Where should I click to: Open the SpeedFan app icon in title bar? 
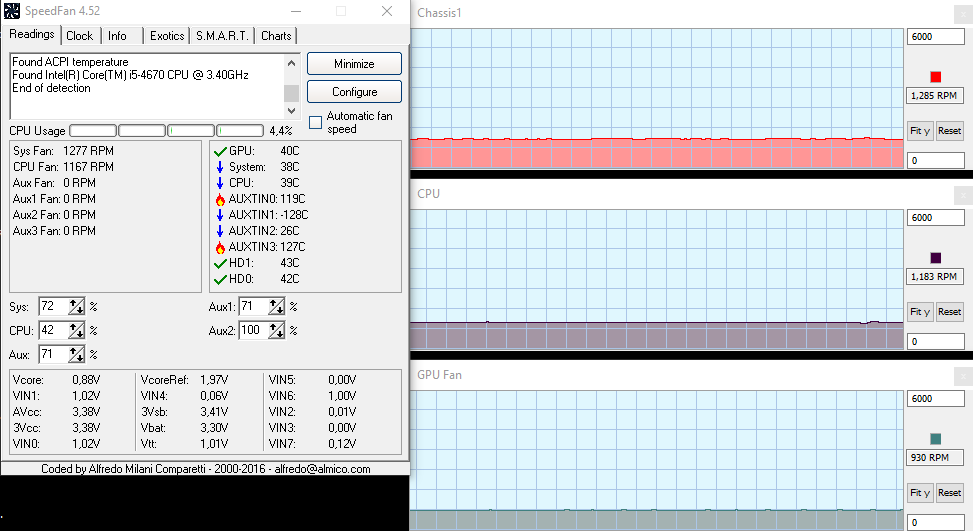point(12,11)
